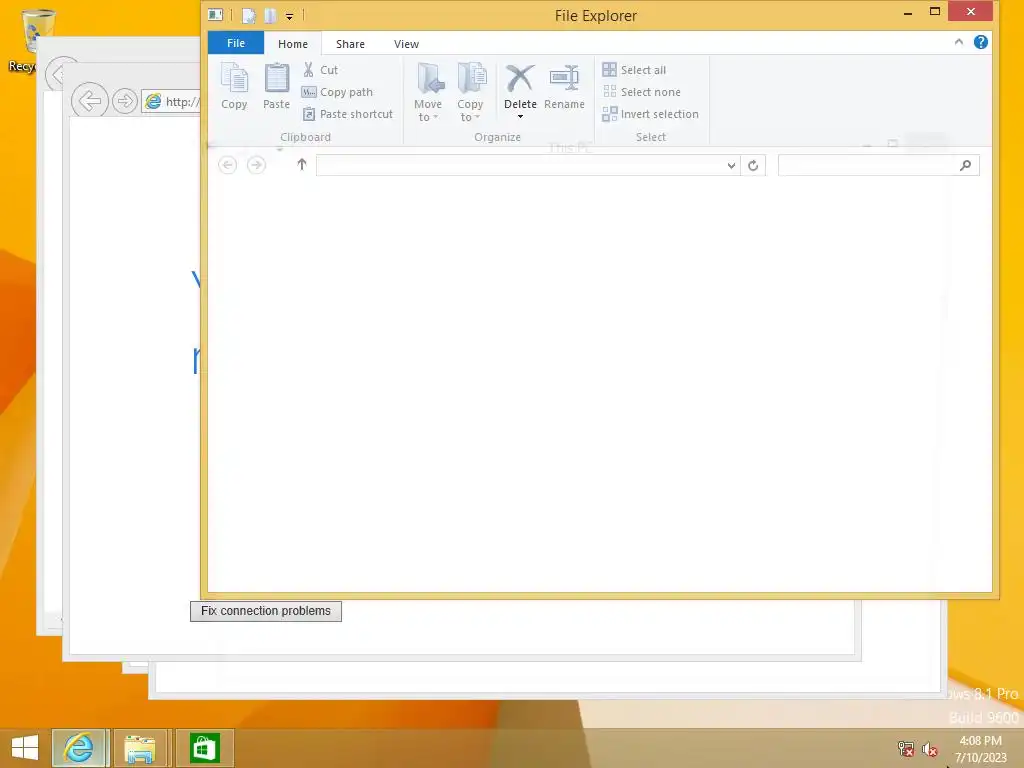Open File Explorer from taskbar

[140, 748]
